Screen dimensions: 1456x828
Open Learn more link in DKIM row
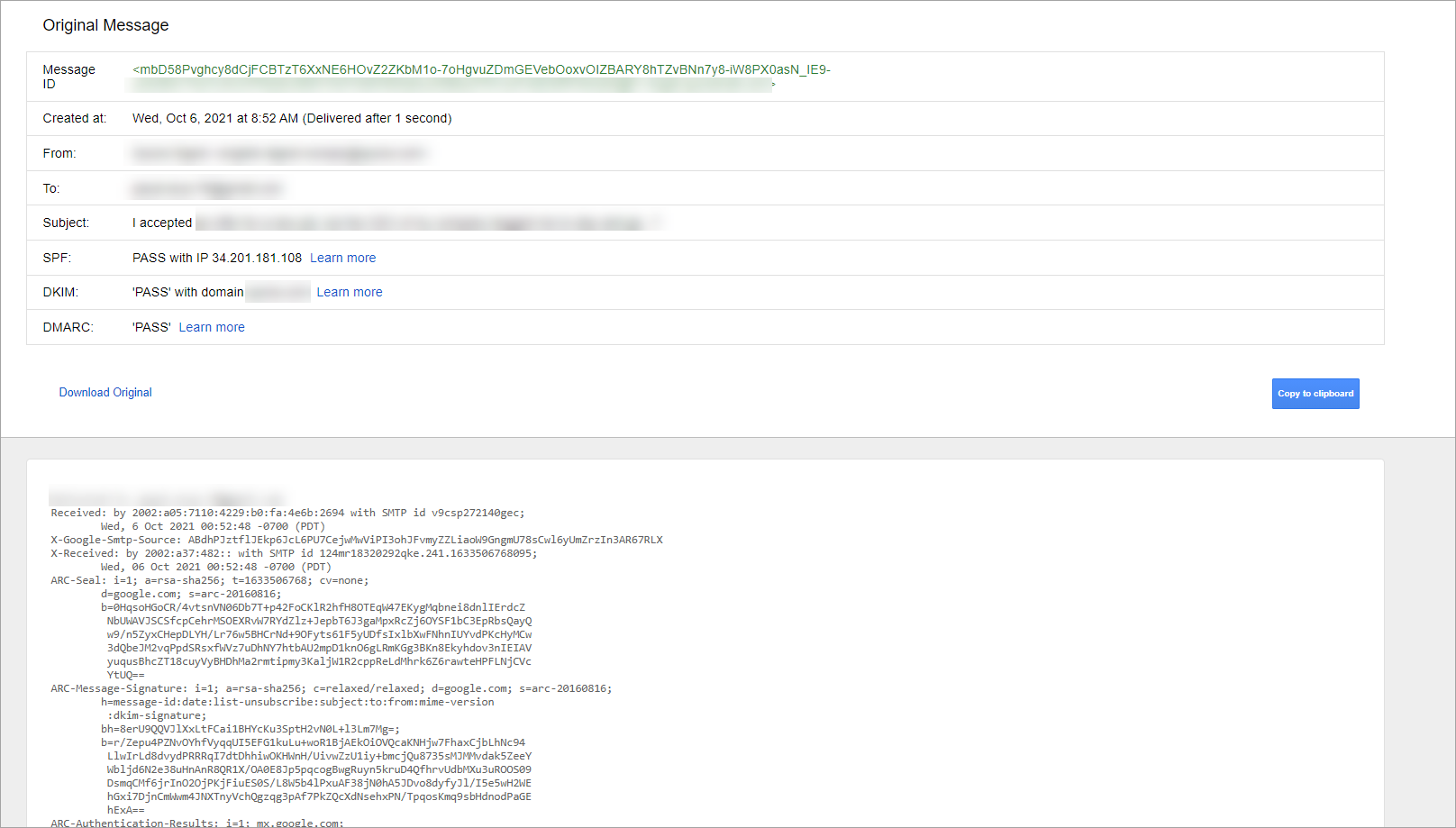tap(349, 292)
